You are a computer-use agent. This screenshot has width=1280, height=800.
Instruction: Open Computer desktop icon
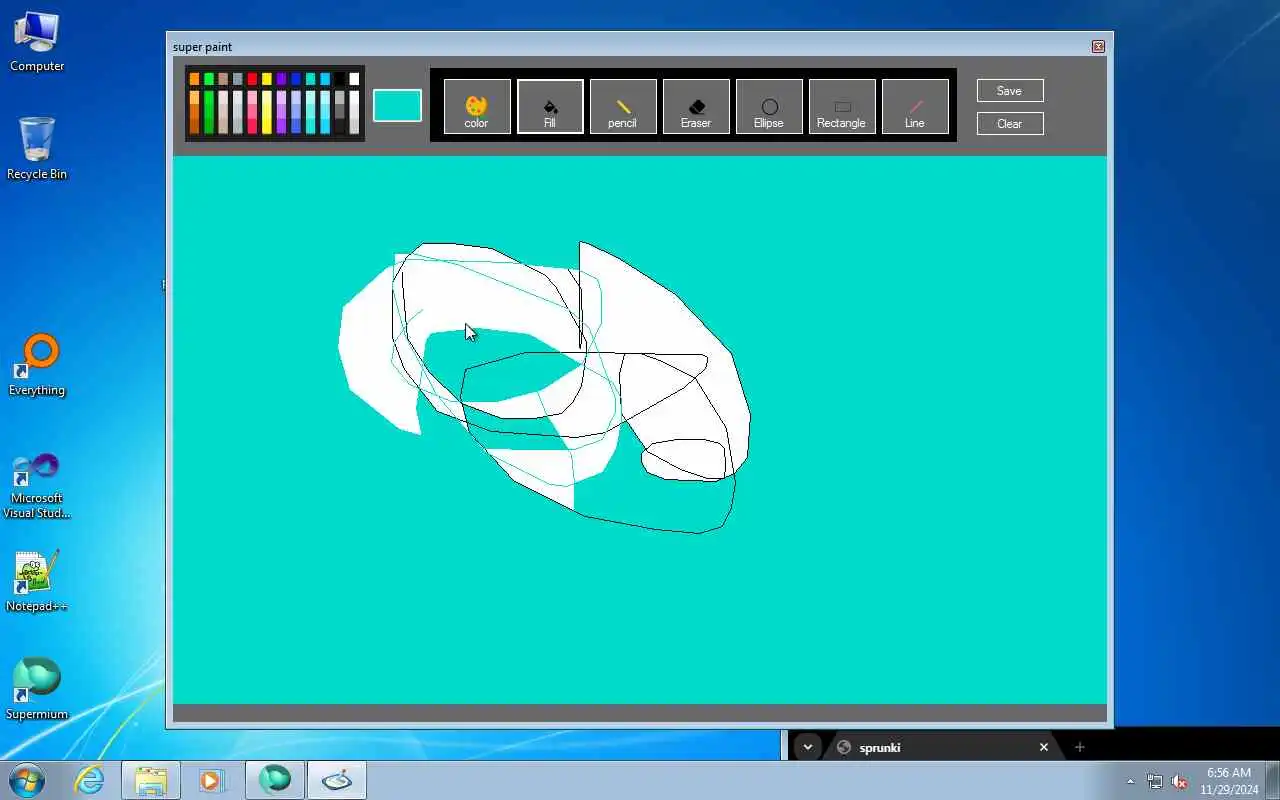pyautogui.click(x=37, y=42)
